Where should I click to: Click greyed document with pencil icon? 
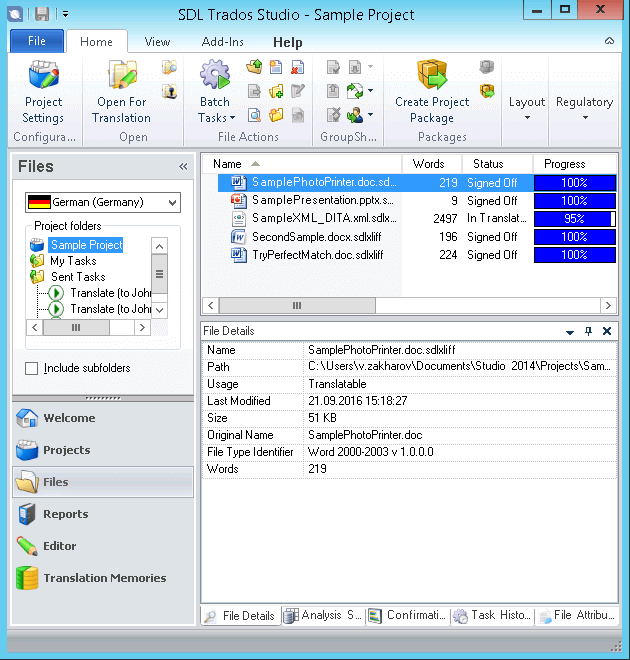coord(298,91)
